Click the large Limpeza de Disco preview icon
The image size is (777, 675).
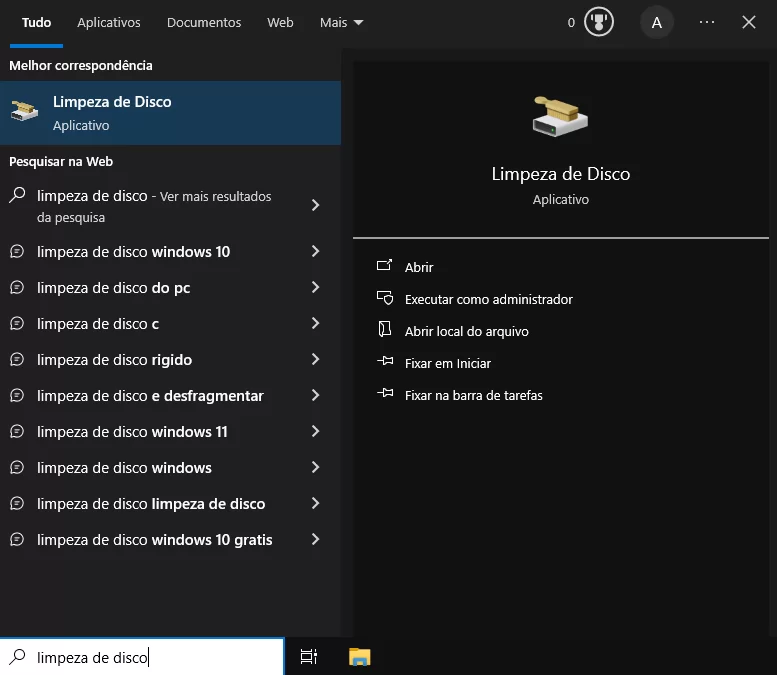coord(560,117)
